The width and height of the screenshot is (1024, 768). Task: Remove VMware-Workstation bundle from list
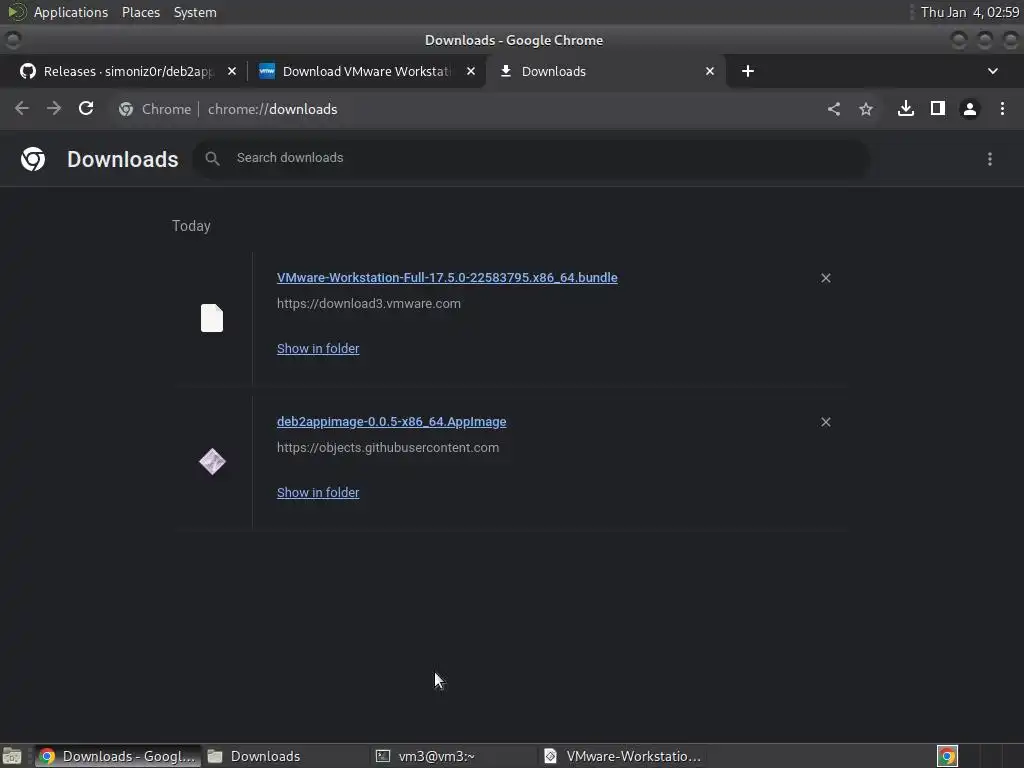[825, 278]
